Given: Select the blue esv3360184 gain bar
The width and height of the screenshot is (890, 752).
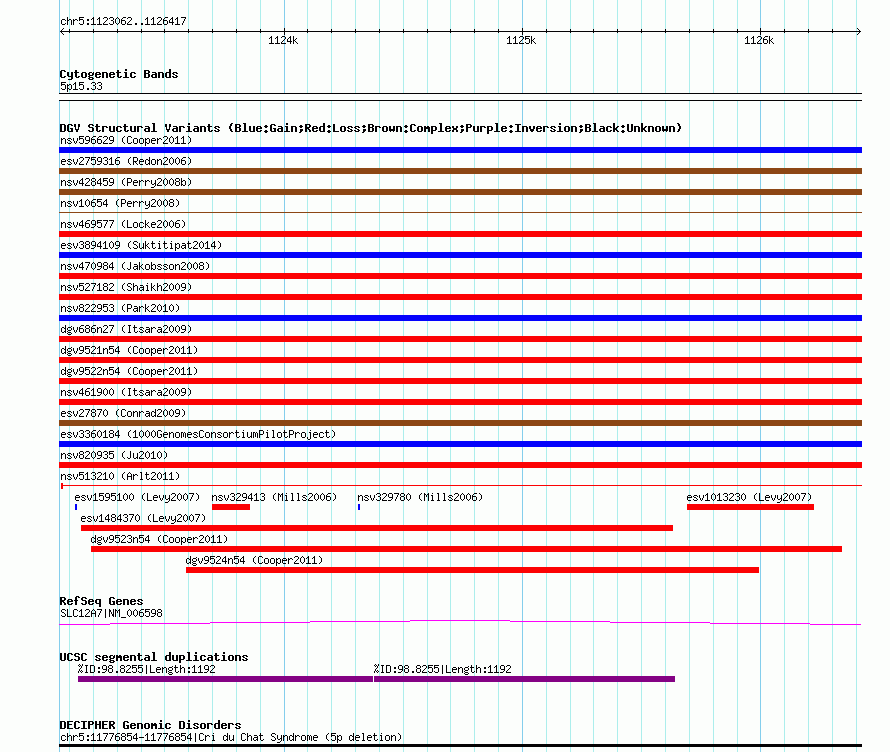Looking at the screenshot, I should (x=460, y=444).
